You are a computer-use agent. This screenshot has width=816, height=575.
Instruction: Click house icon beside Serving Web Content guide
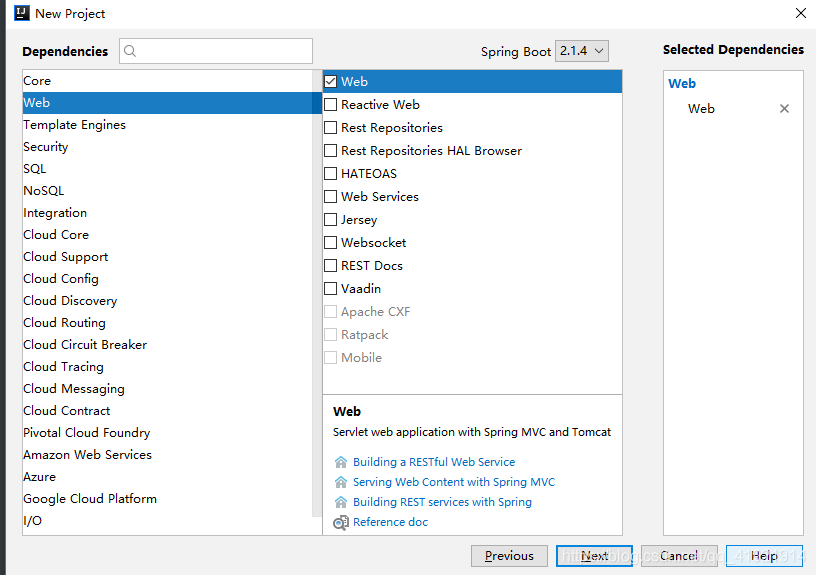pos(341,482)
